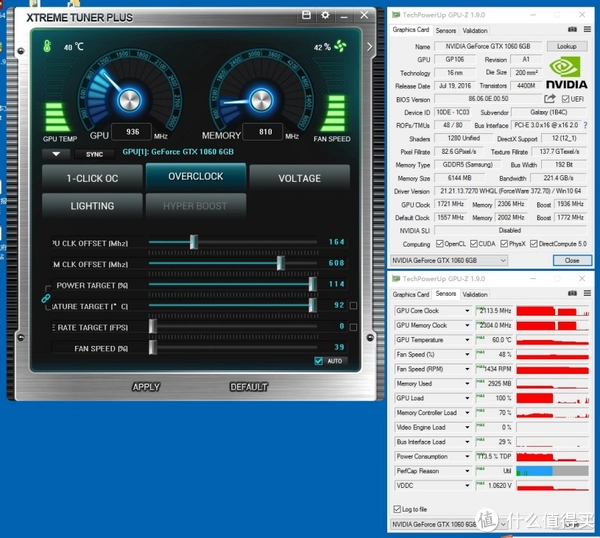Click camera screenshot icon in top GPU-Z window

pos(572,29)
